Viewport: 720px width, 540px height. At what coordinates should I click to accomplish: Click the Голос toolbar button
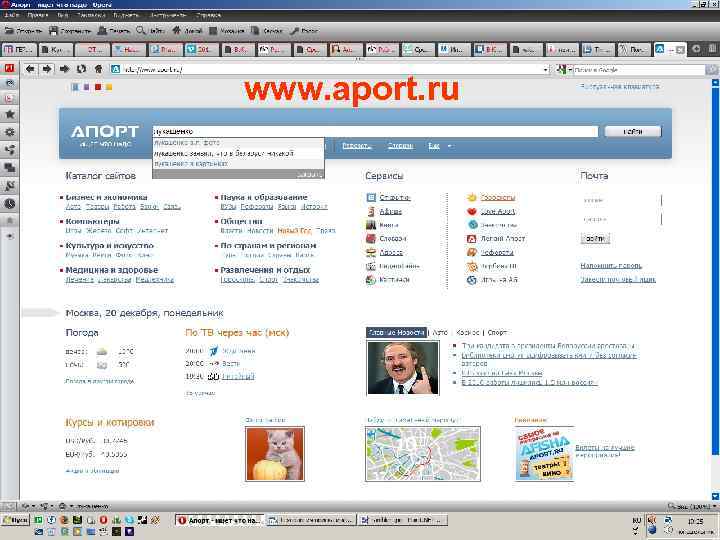[304, 31]
